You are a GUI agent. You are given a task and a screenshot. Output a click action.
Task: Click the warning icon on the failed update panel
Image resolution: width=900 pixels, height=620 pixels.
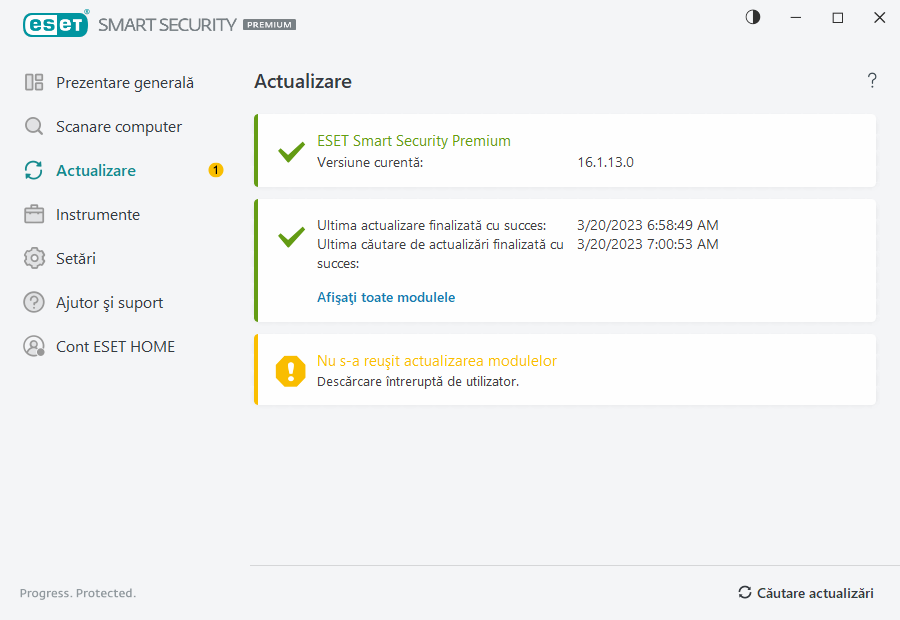point(289,370)
